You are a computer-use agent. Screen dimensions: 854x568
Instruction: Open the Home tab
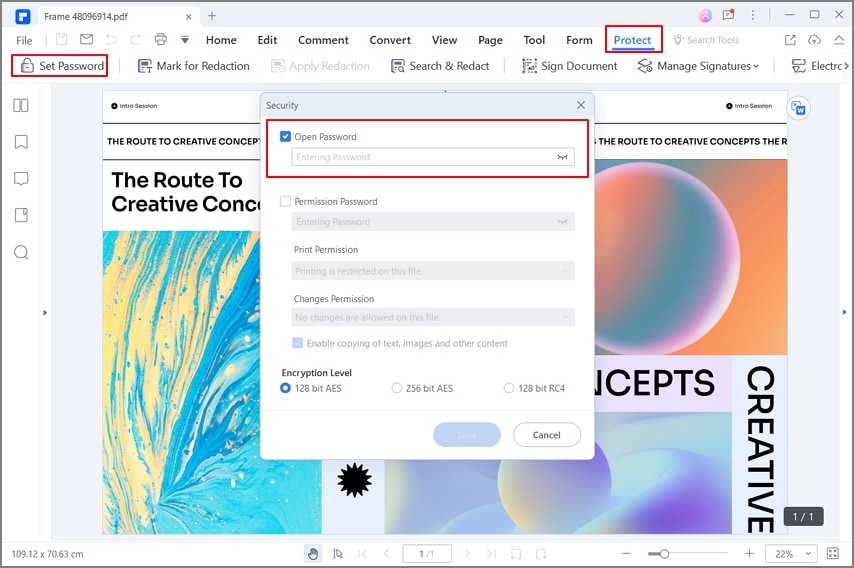point(221,40)
